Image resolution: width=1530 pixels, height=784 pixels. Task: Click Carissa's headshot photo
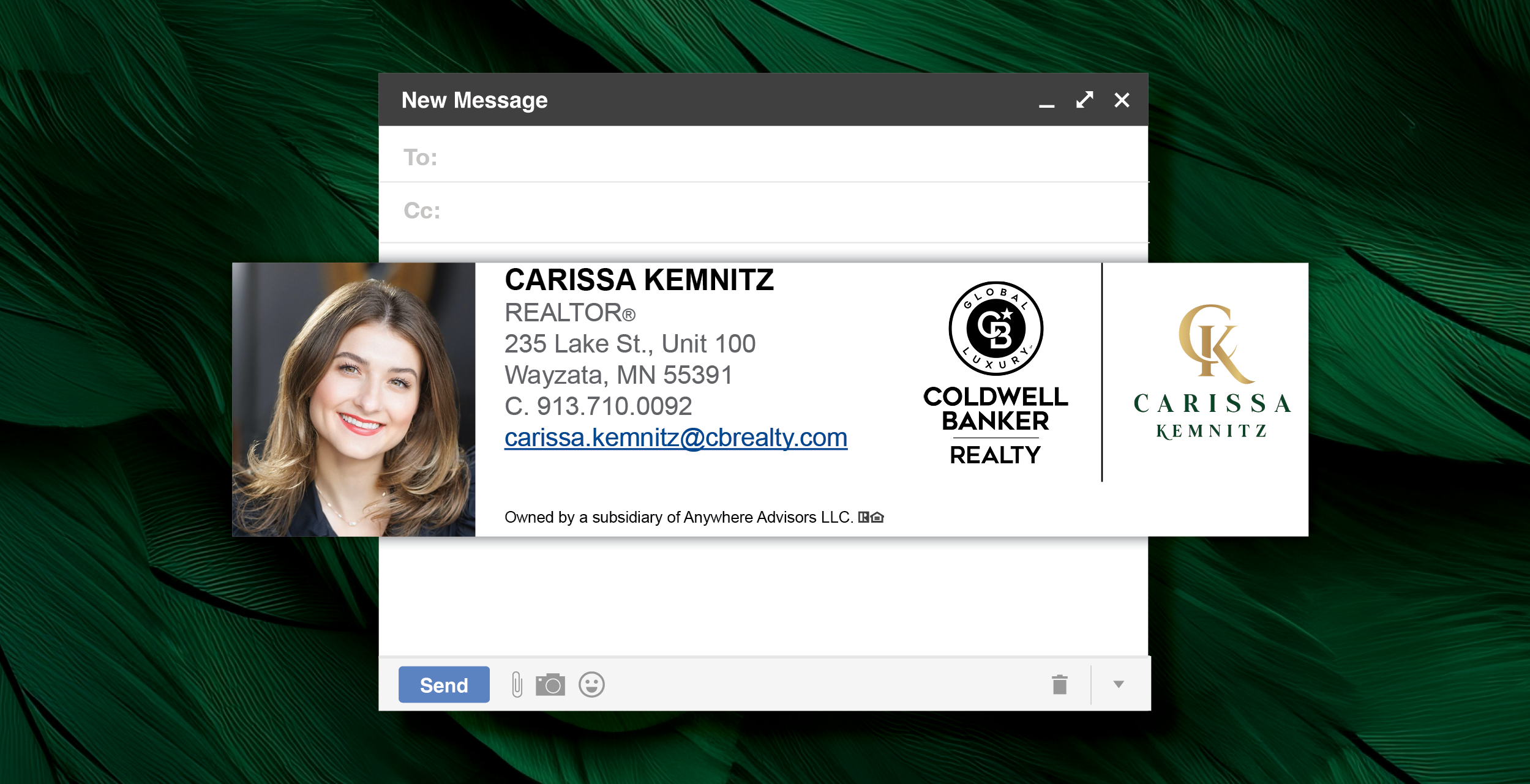353,399
